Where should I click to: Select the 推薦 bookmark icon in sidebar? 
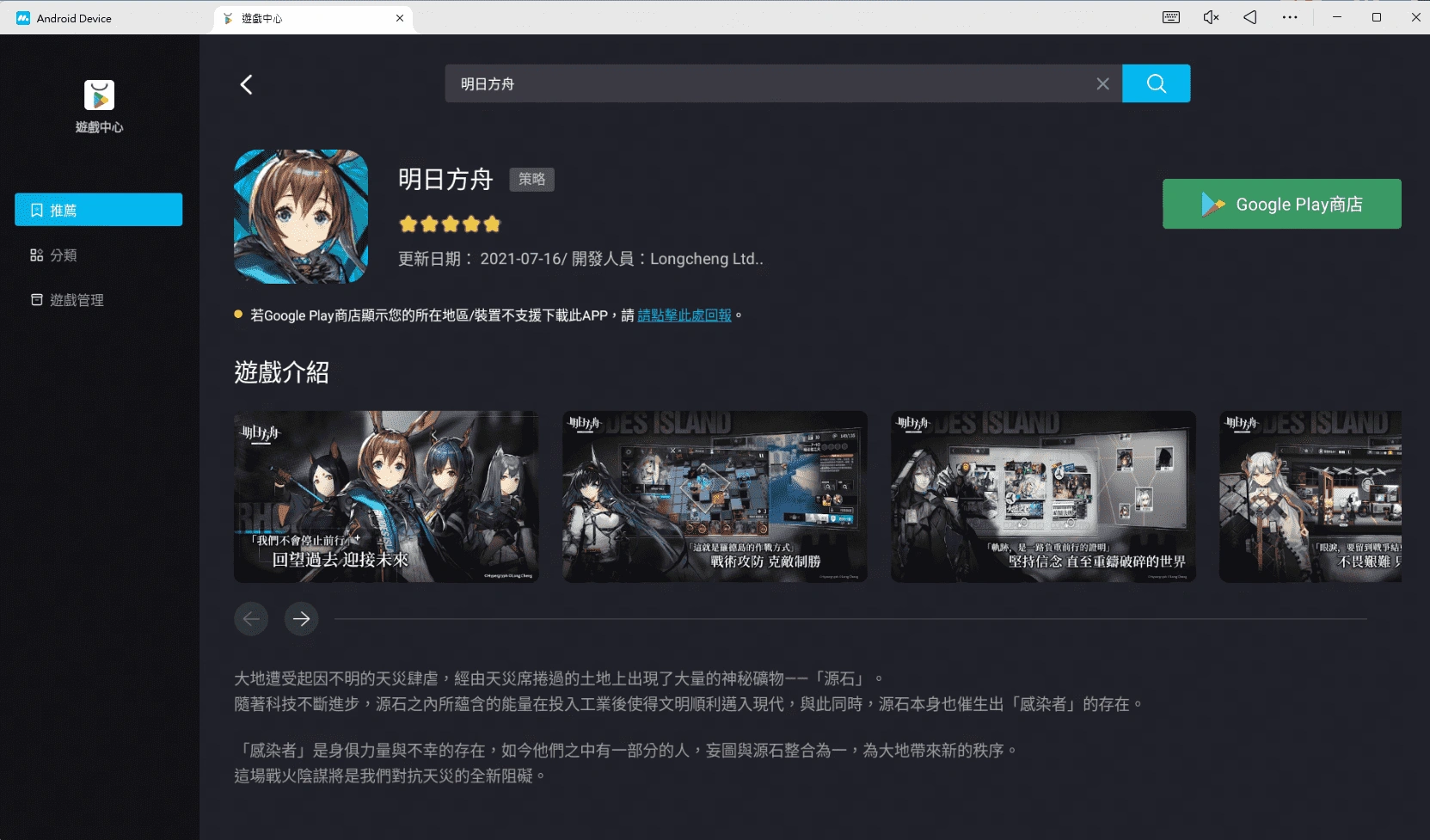tap(35, 209)
